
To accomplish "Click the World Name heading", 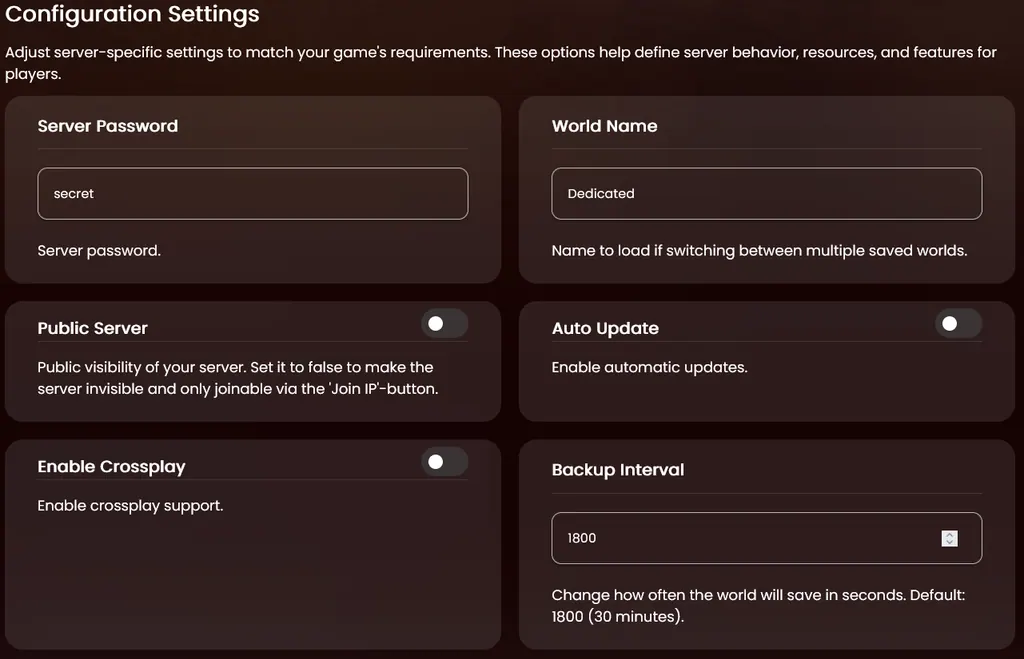I will point(605,126).
